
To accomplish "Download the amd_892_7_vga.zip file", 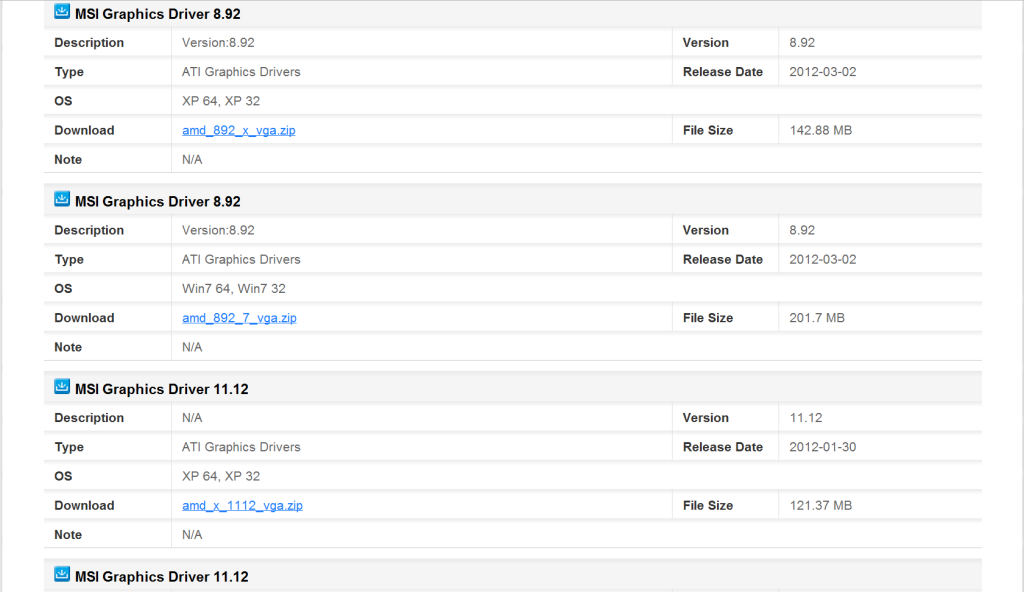I will 239,318.
